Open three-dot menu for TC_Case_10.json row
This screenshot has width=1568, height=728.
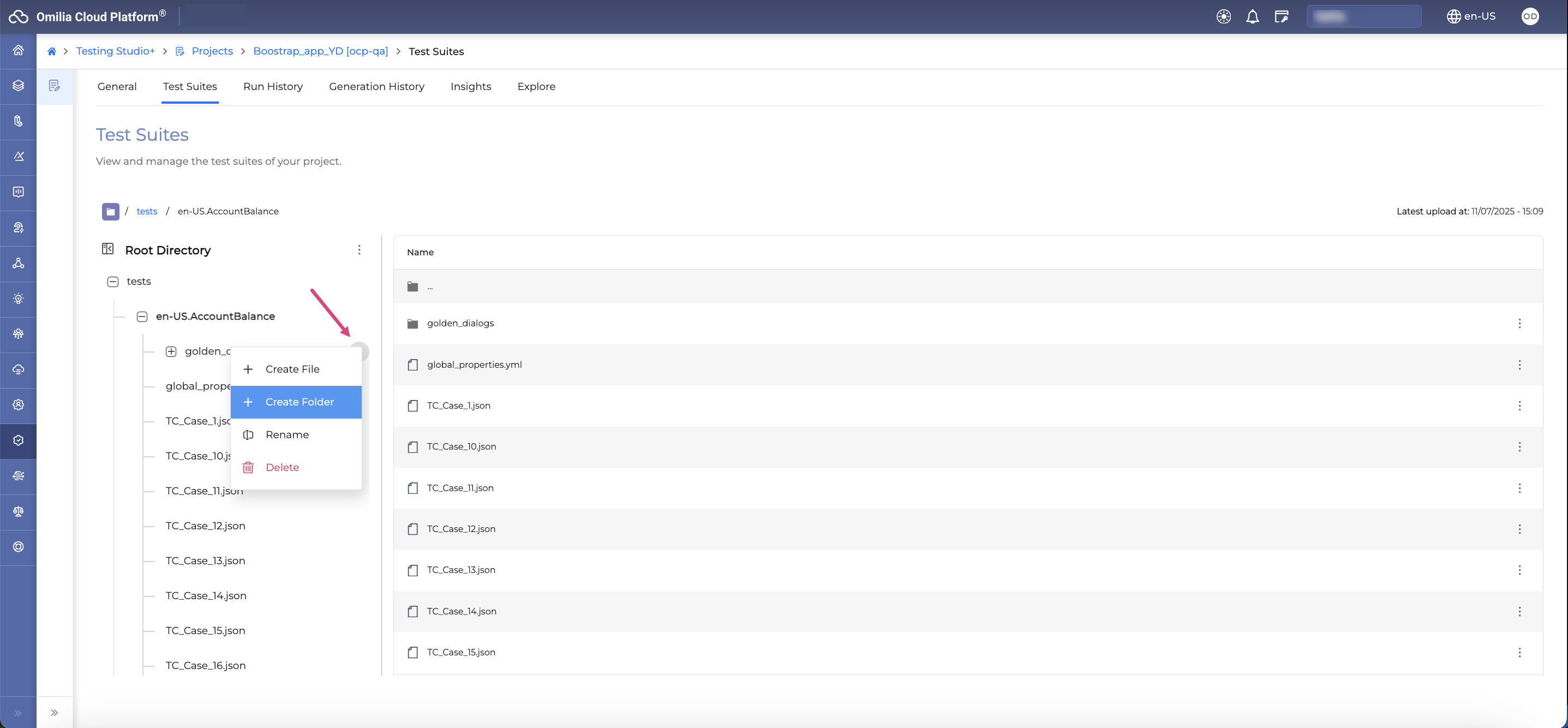pos(1519,447)
